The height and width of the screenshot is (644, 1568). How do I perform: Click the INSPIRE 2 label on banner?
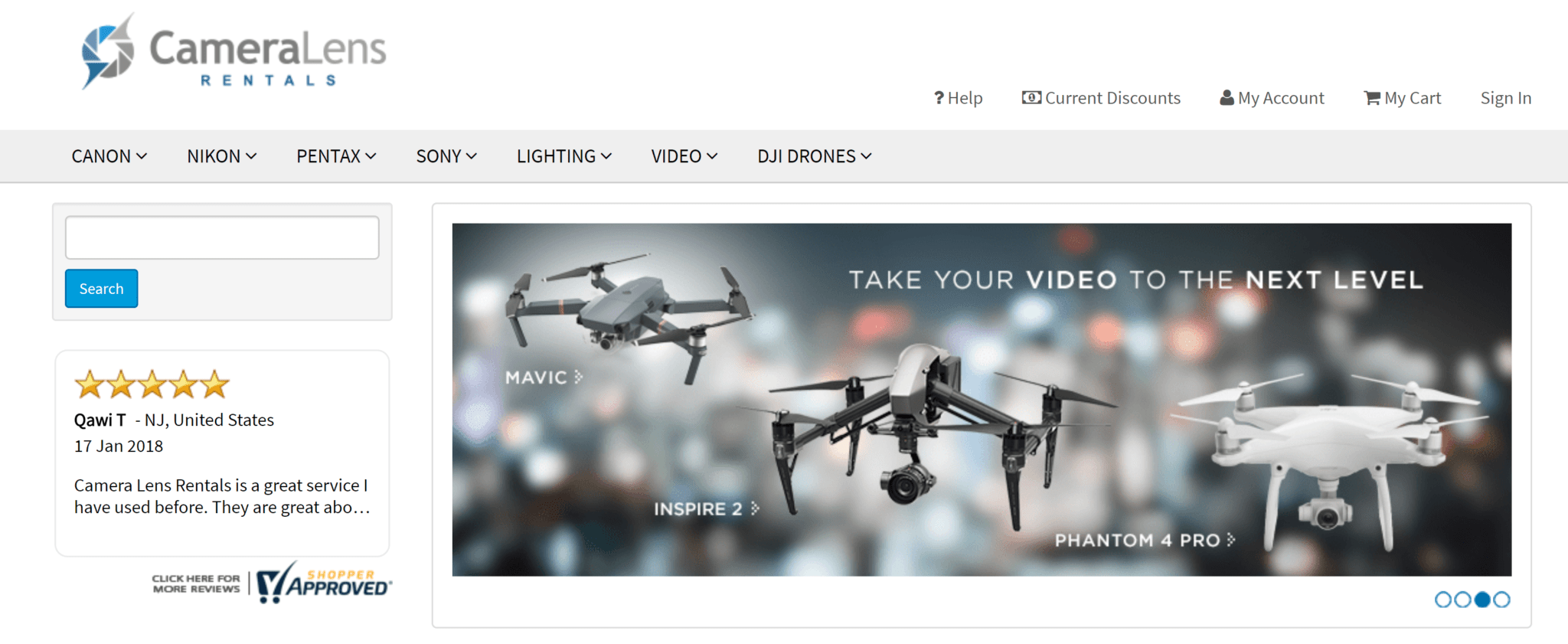(x=698, y=509)
